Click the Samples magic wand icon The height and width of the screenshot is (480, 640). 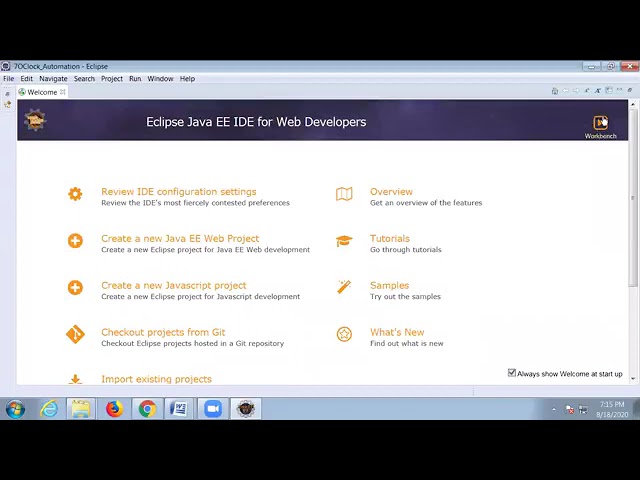click(344, 287)
